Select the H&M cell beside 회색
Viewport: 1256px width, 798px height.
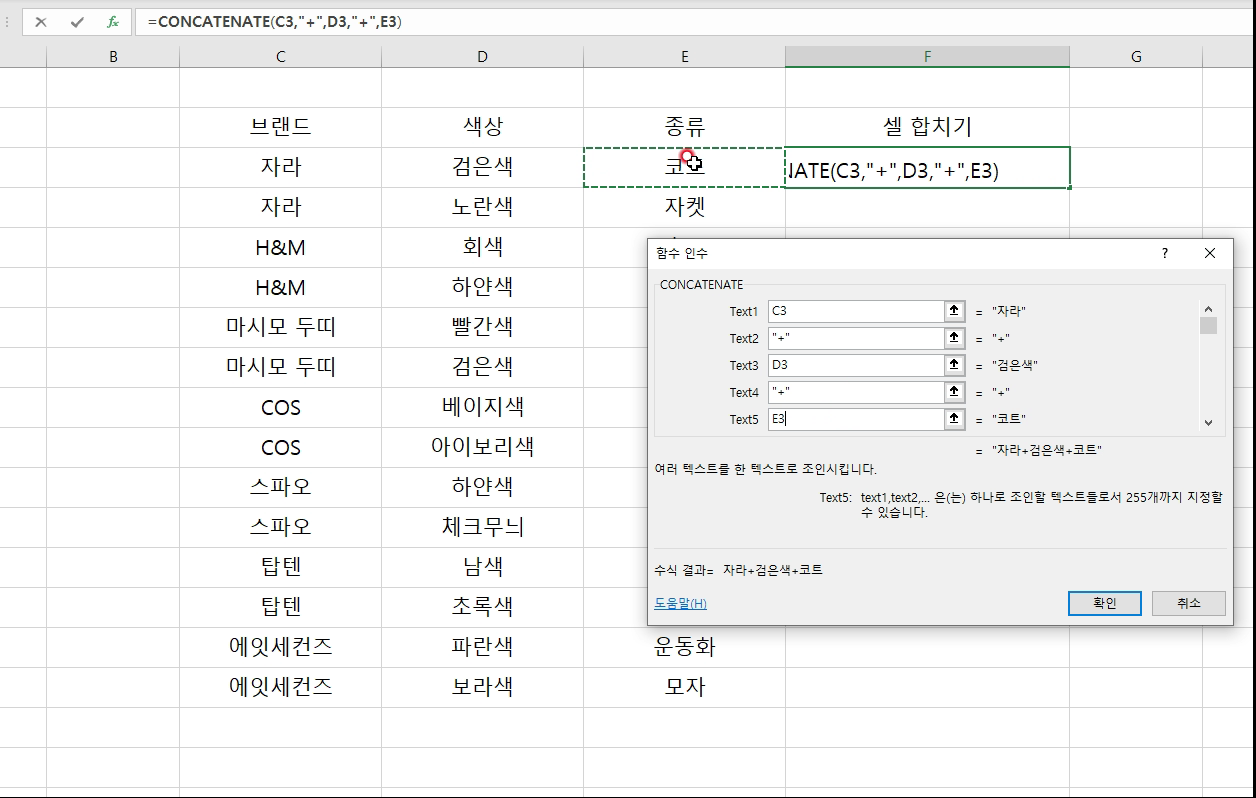(x=280, y=247)
